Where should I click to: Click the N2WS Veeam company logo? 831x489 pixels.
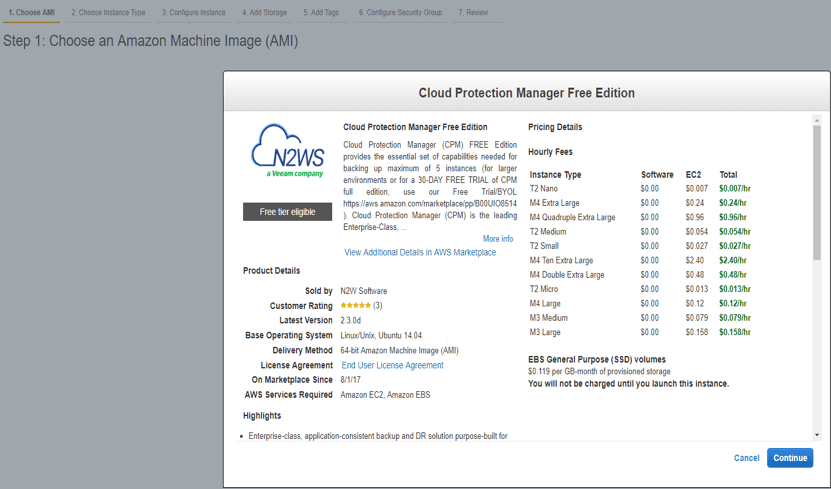tap(287, 151)
